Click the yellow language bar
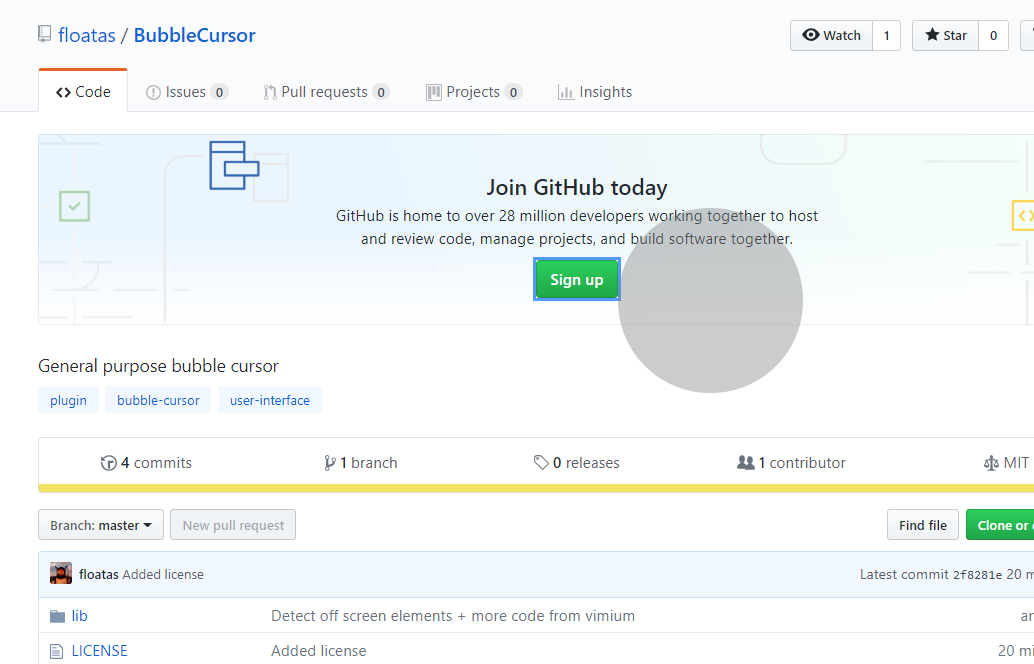Viewport: 1034px width, 664px height. point(536,489)
